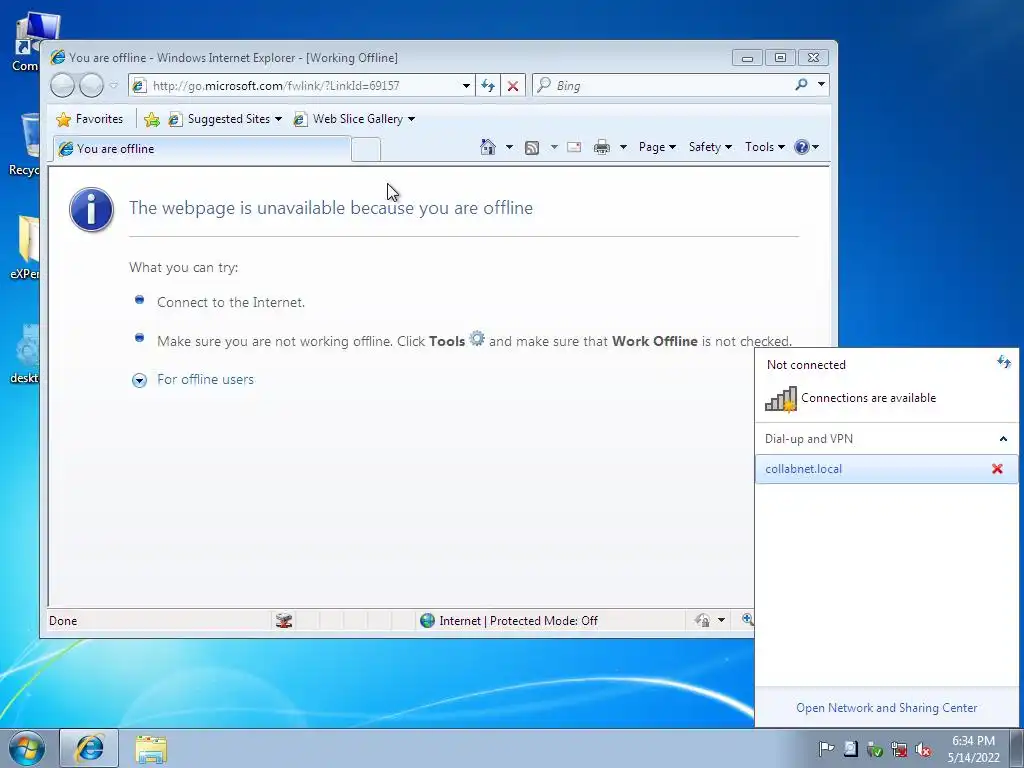Open the Help question mark menu
Viewport: 1024px width, 768px height.
(807, 147)
